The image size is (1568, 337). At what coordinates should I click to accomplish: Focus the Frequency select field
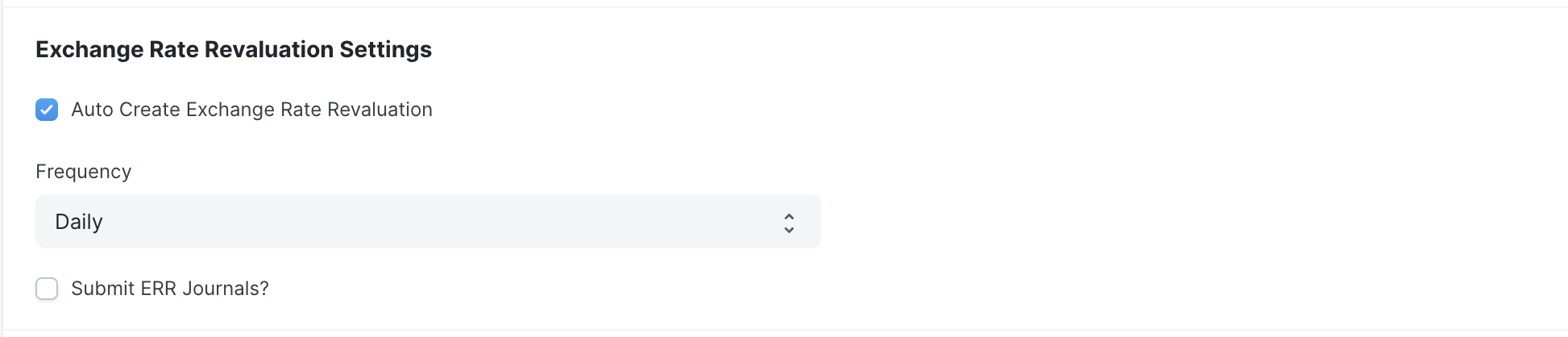428,222
